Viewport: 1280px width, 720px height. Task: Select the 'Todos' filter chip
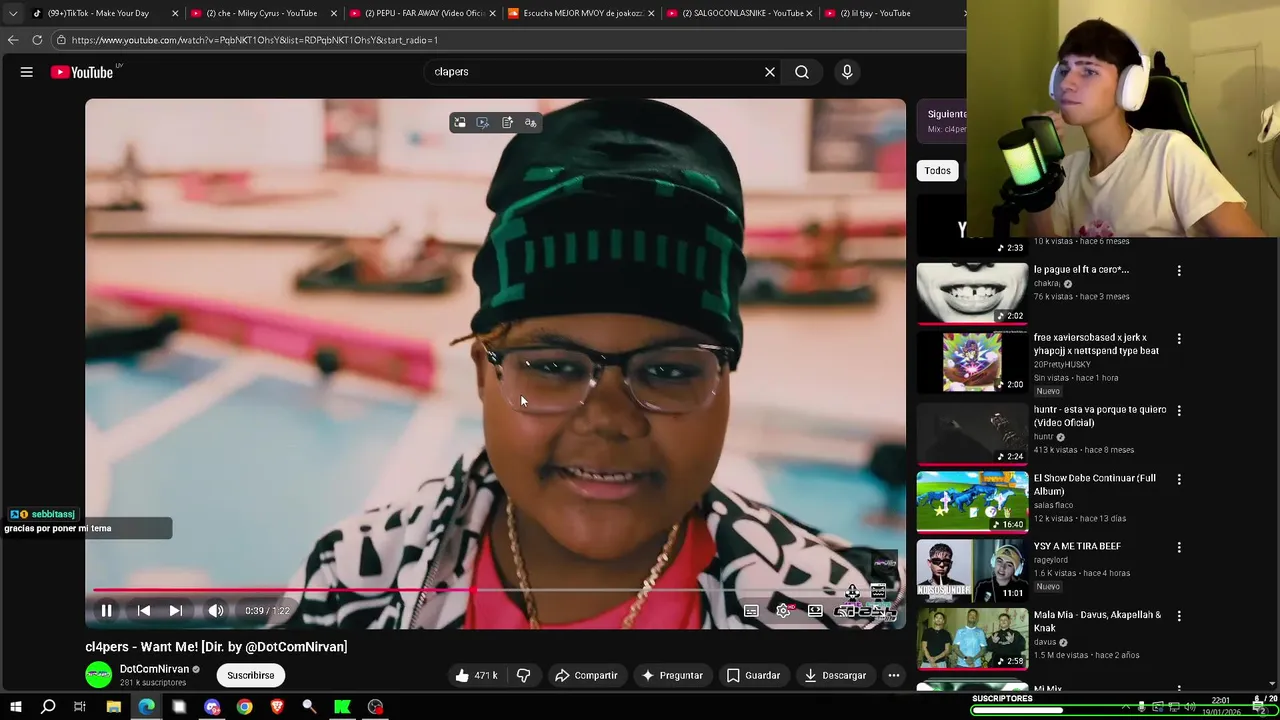938,171
